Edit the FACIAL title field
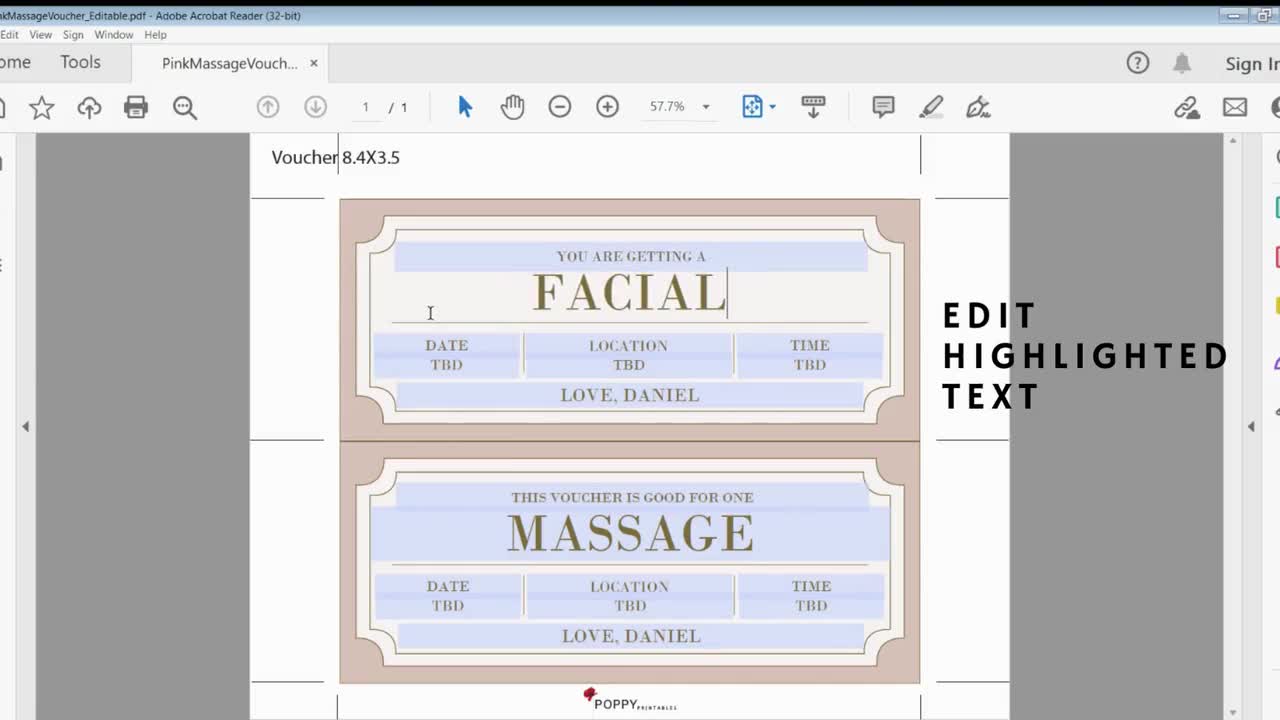1280x720 pixels. pyautogui.click(x=630, y=296)
